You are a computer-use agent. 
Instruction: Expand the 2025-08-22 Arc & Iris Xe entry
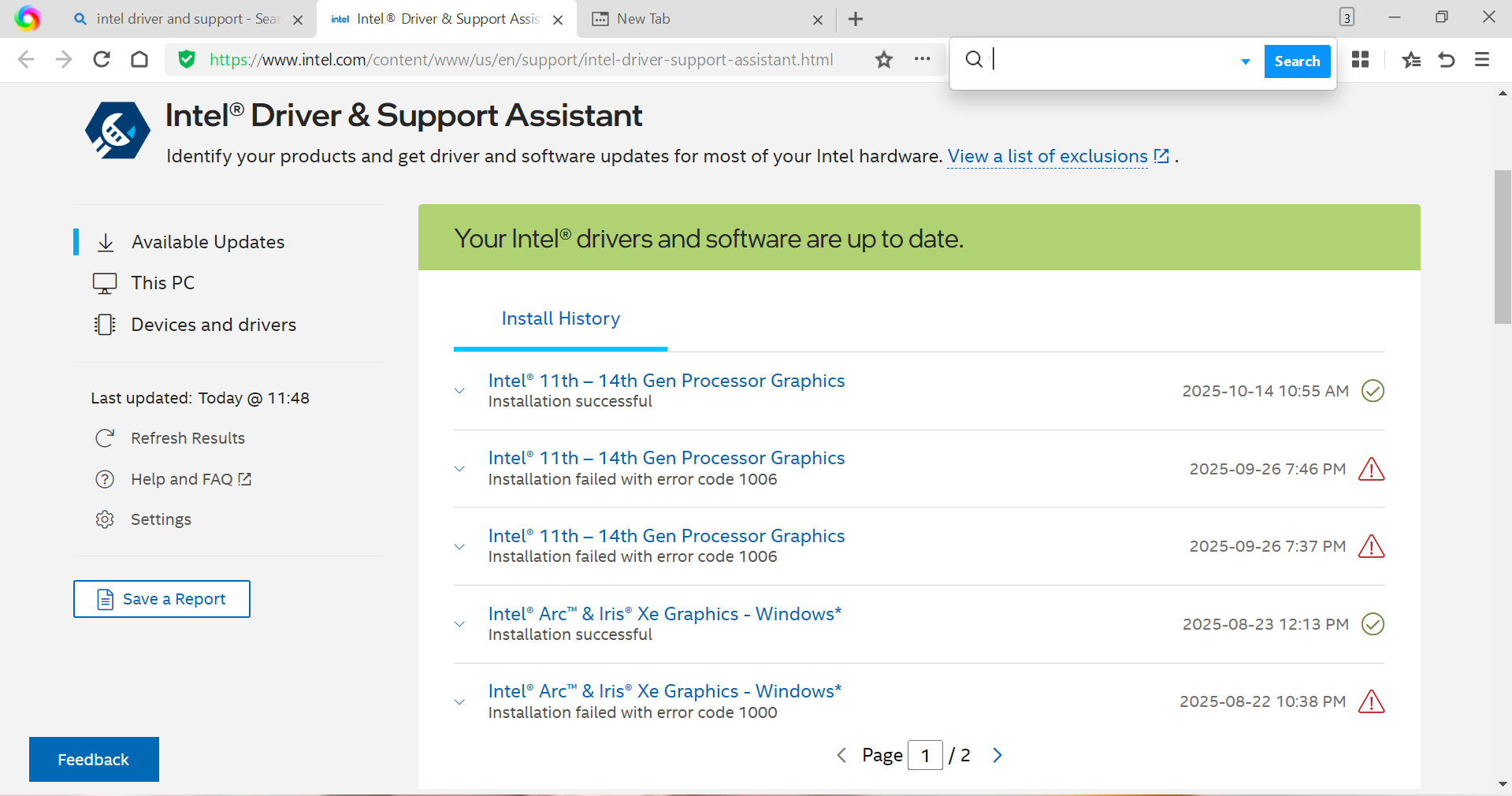[x=459, y=701]
